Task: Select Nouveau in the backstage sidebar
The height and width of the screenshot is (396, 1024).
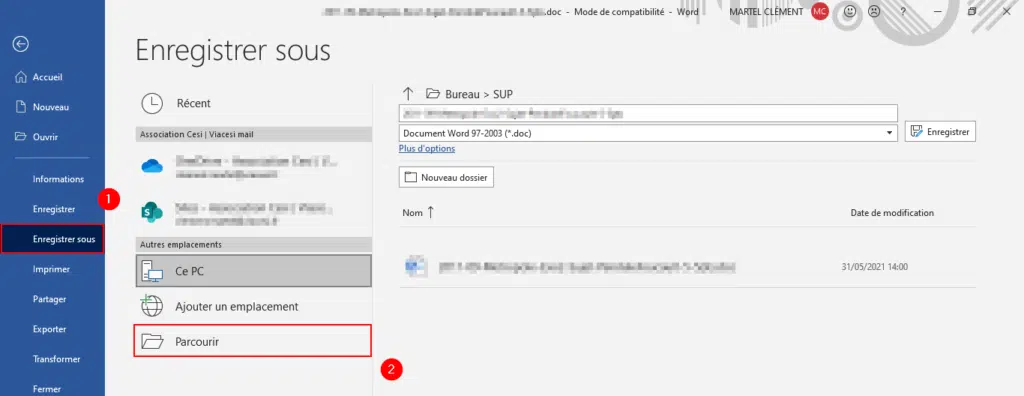Action: click(x=42, y=107)
